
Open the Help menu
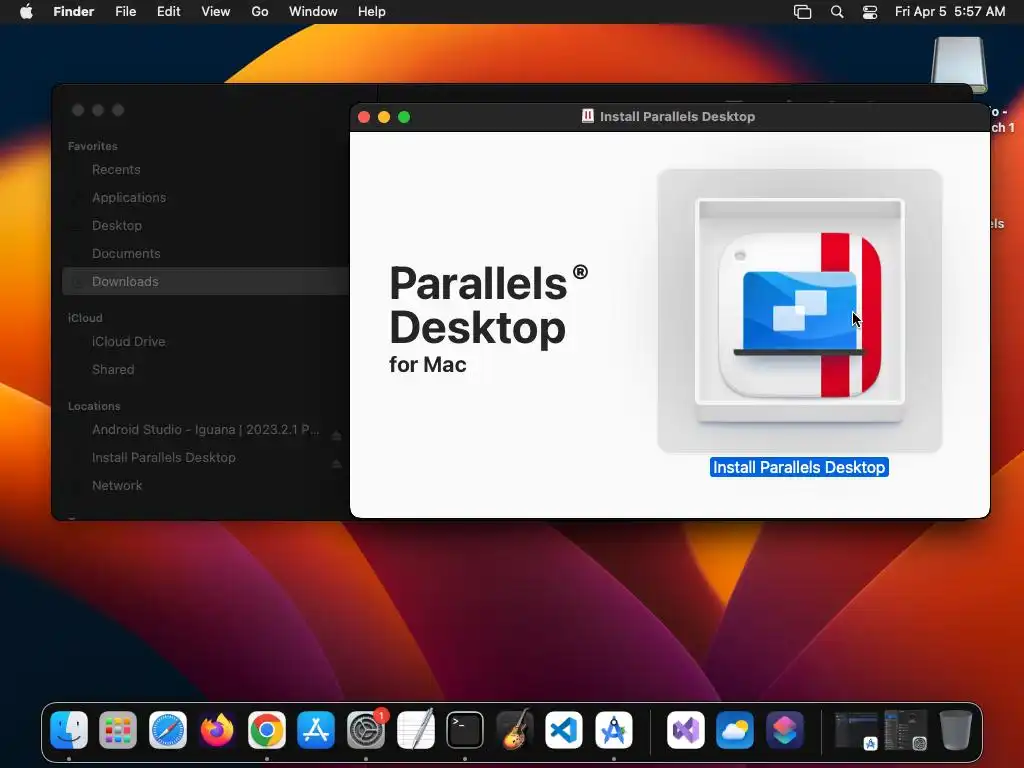click(372, 12)
